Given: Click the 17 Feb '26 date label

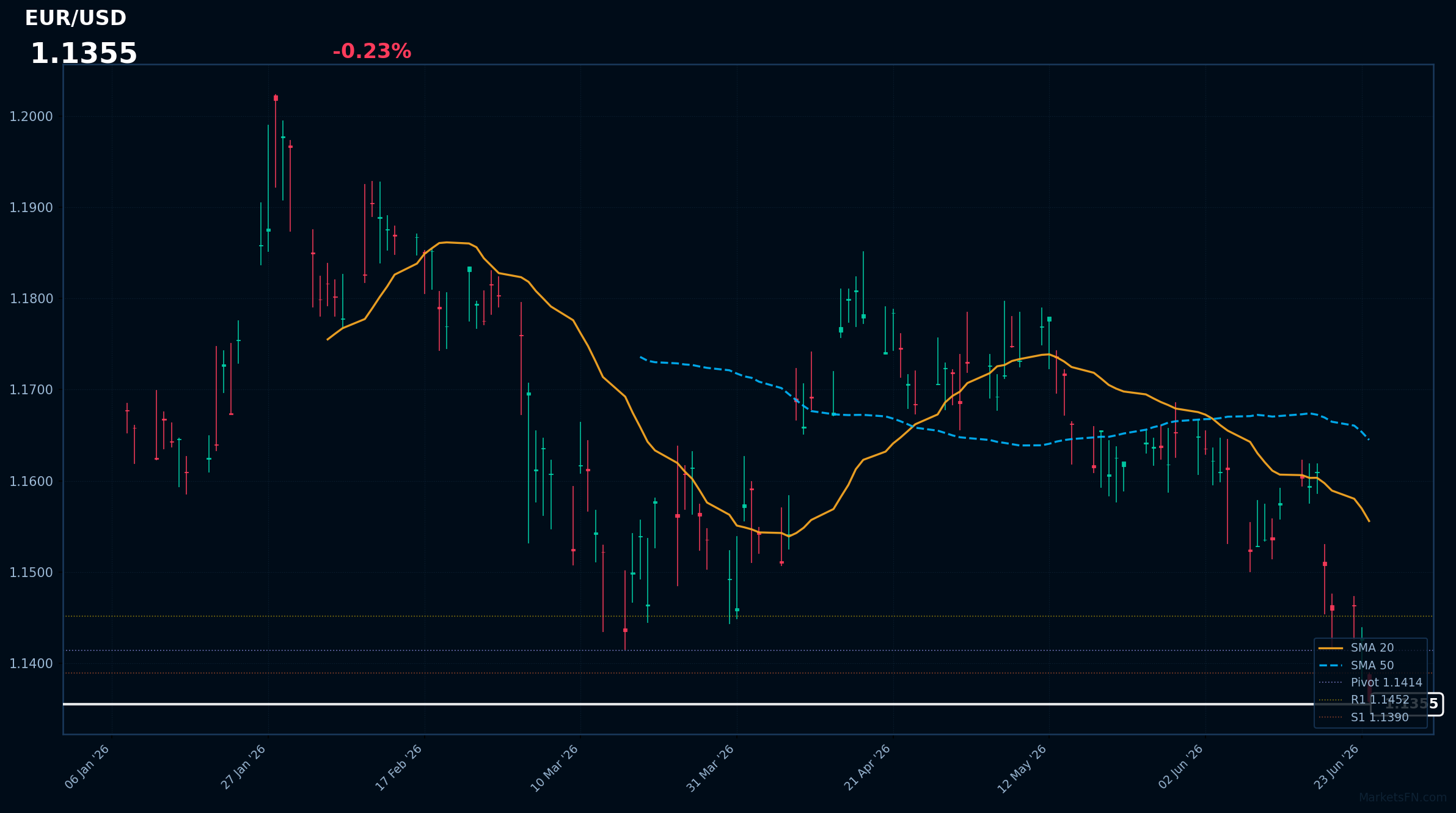Looking at the screenshot, I should pyautogui.click(x=398, y=768).
